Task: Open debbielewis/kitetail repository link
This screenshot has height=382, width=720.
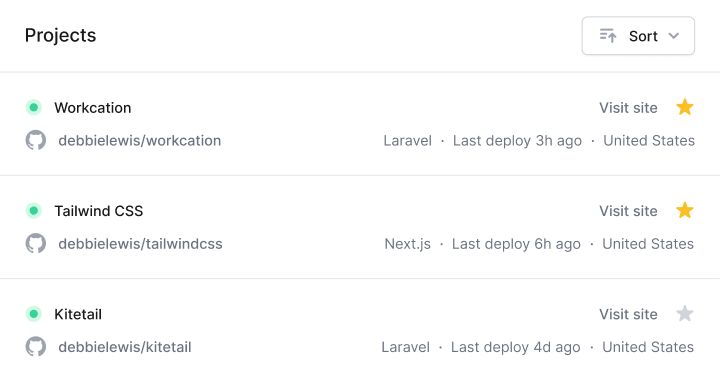Action: click(x=125, y=347)
